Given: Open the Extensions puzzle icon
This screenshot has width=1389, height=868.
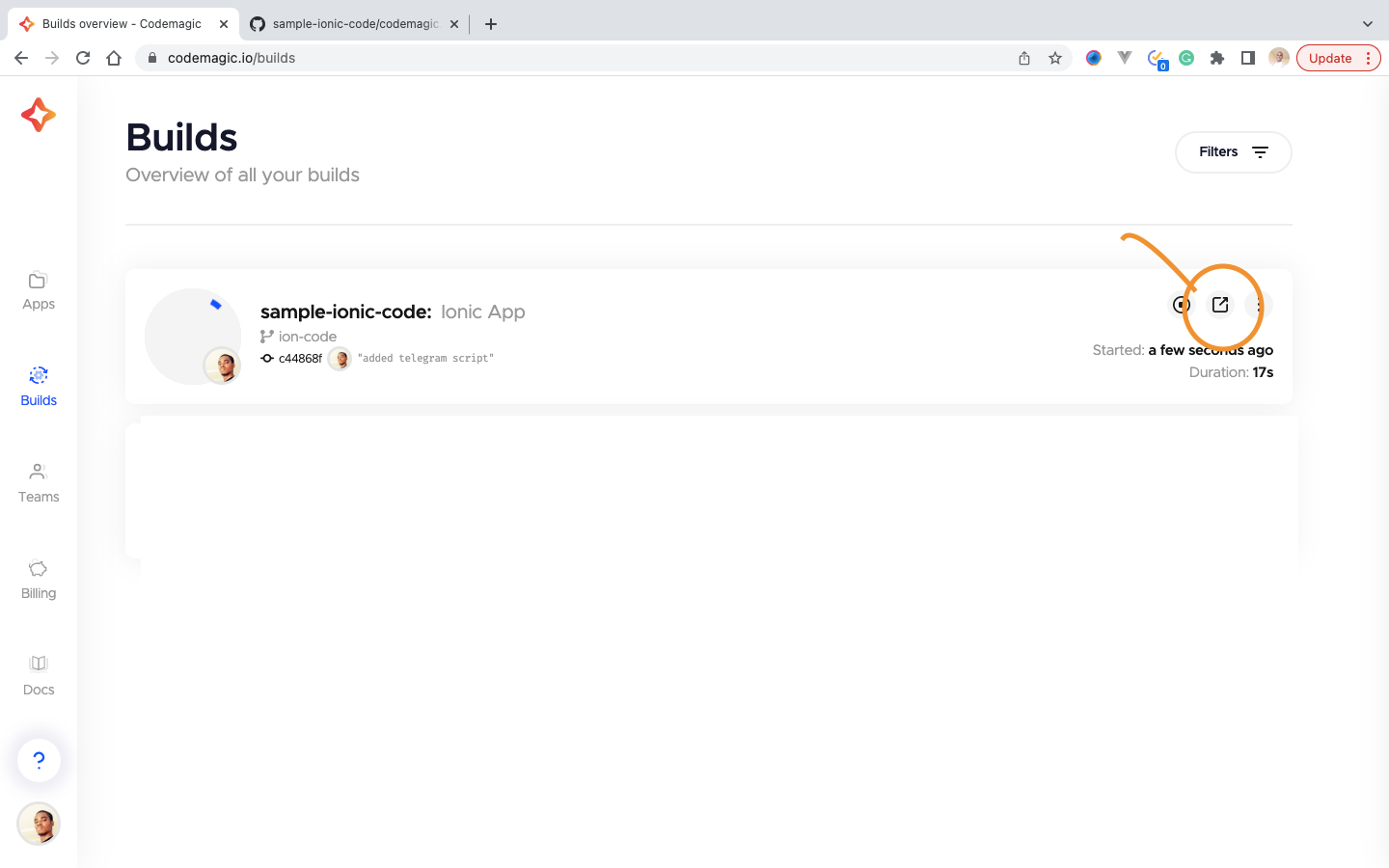Looking at the screenshot, I should 1217,58.
